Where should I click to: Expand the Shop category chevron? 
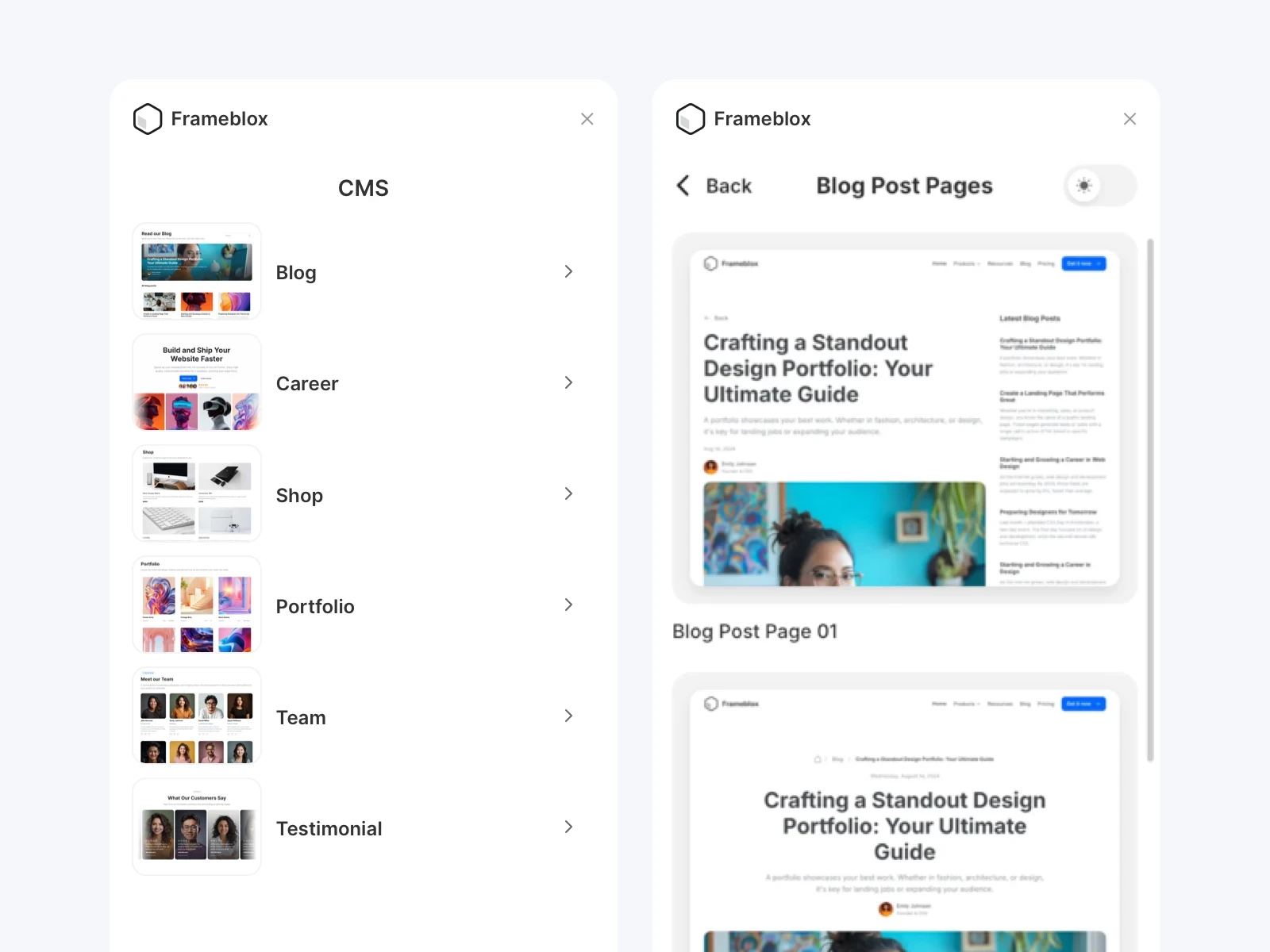coord(568,493)
